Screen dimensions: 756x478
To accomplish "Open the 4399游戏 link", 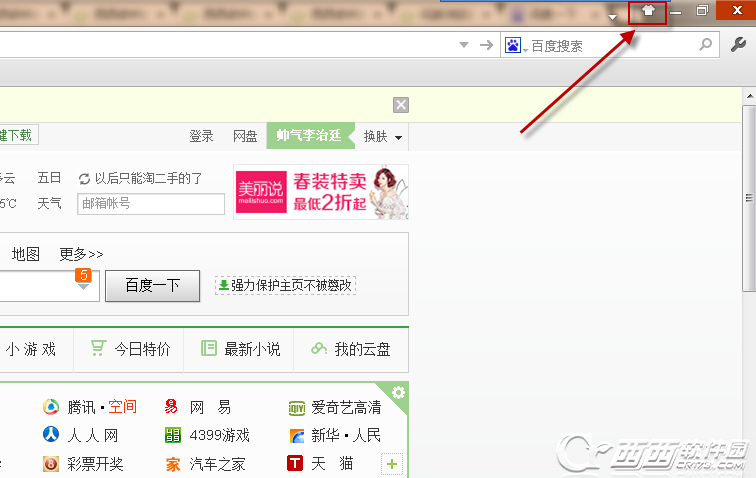I will tap(219, 436).
